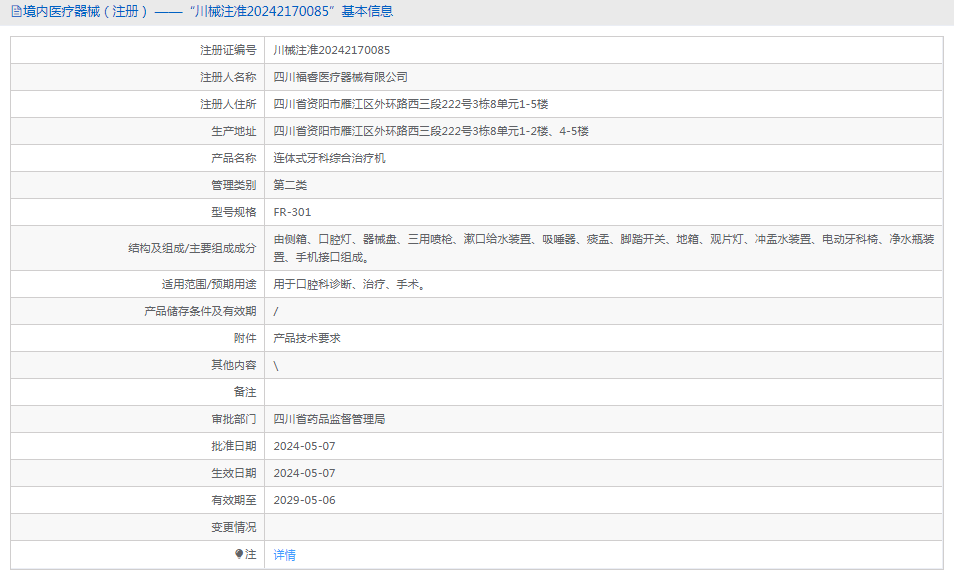Image resolution: width=954 pixels, height=575 pixels.
Task: Click the label 产品储存条件及有效期
Action: coord(200,311)
